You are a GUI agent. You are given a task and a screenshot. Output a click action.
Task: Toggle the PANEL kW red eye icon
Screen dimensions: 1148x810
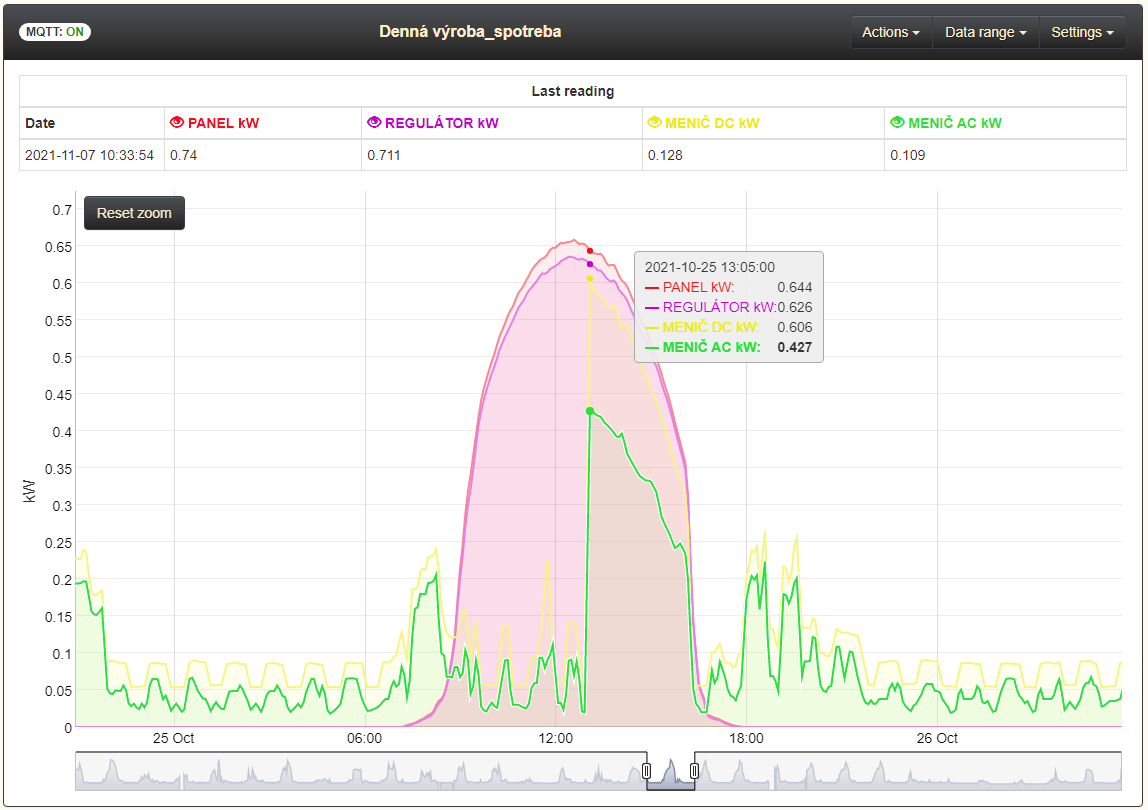pyautogui.click(x=176, y=122)
